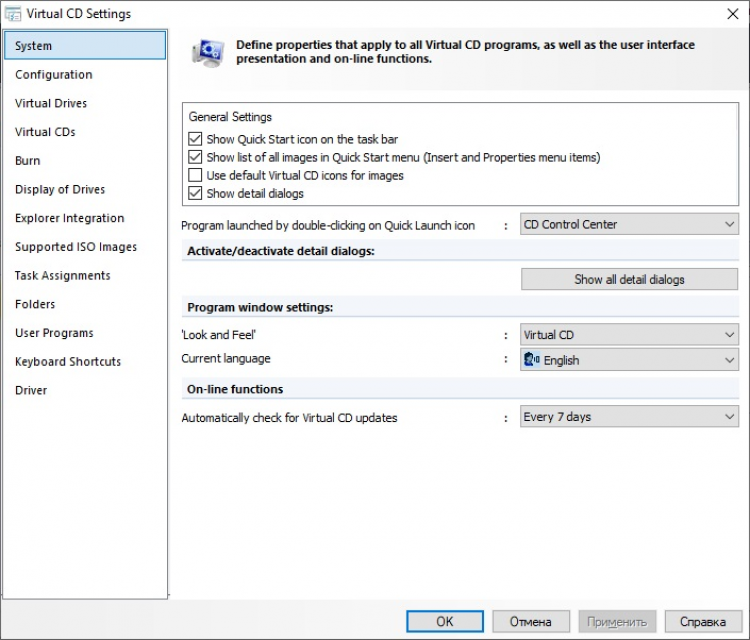
Task: Expand the update check interval dropdown
Action: [x=629, y=417]
